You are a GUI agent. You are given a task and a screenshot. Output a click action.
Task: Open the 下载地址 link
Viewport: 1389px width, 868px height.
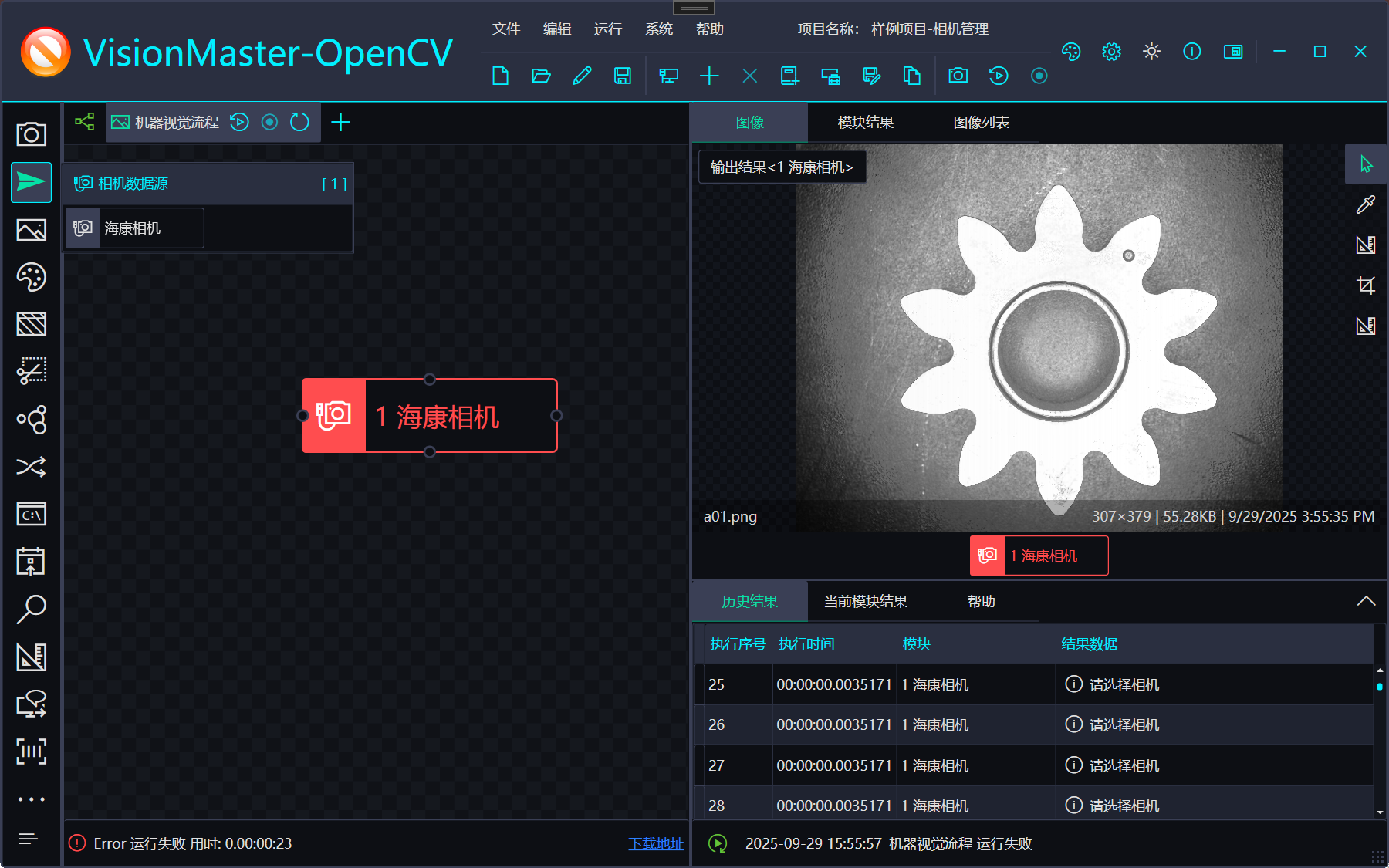656,843
